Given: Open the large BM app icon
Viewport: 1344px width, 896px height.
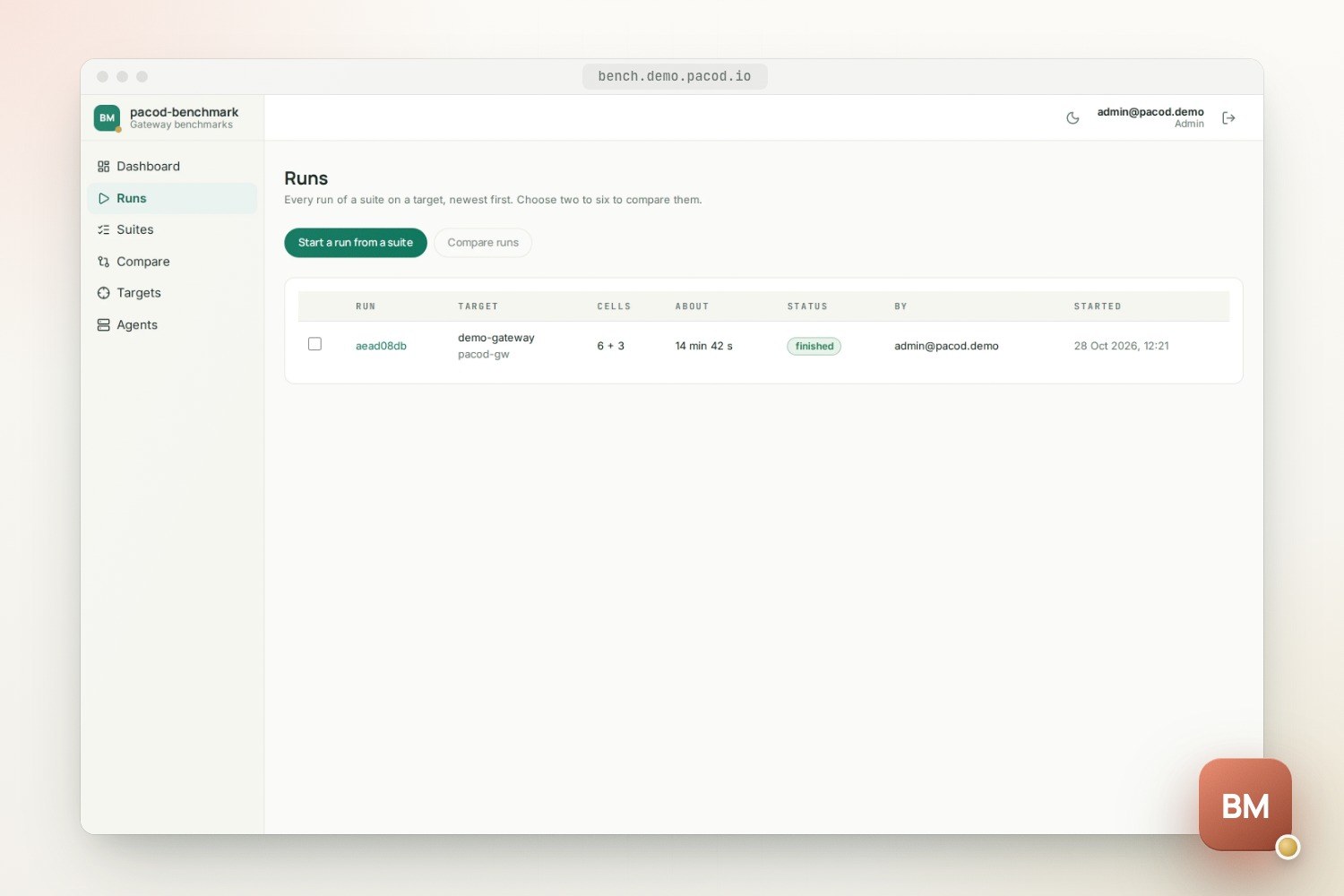Looking at the screenshot, I should click(x=1245, y=805).
